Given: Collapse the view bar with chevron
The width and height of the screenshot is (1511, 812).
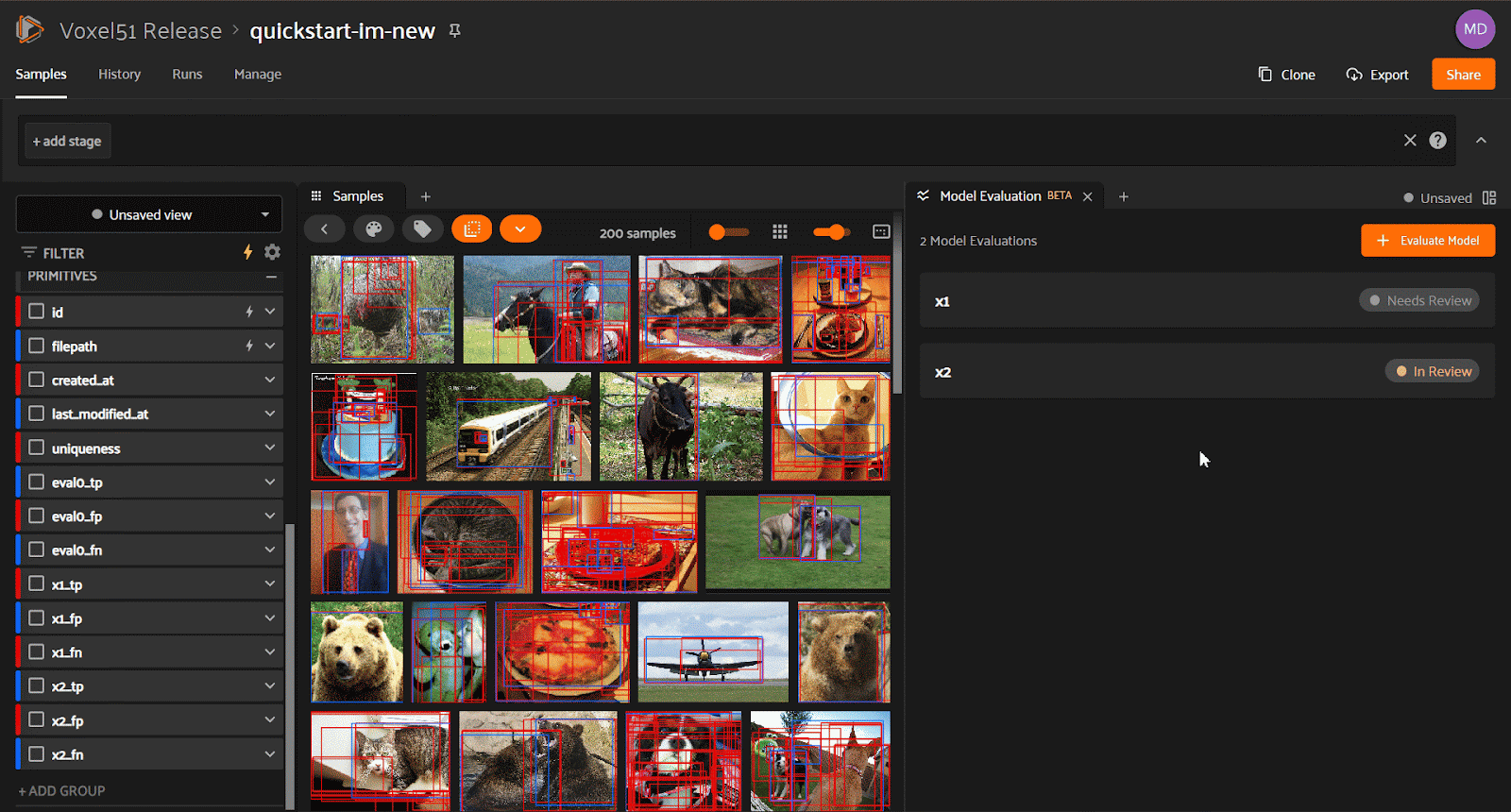Looking at the screenshot, I should click(1481, 141).
